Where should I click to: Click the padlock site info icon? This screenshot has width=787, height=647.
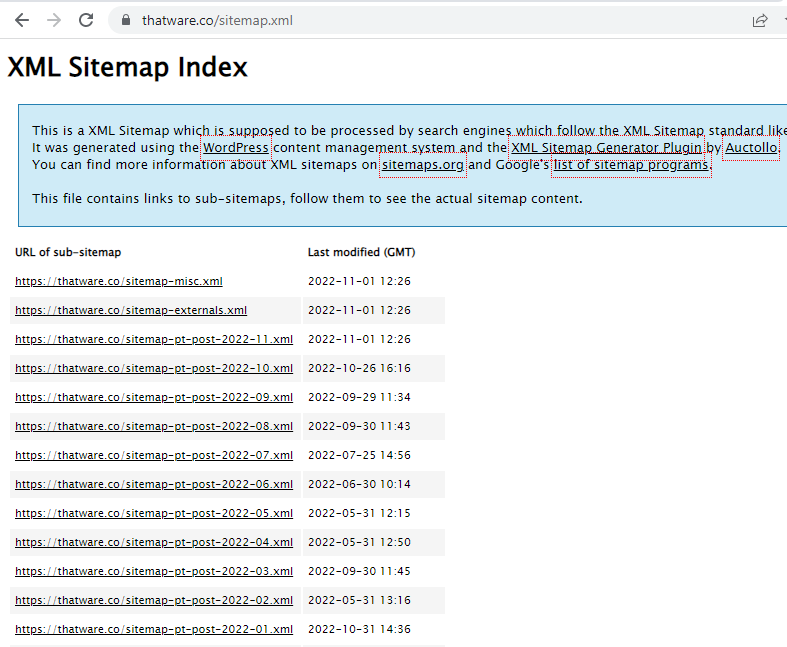point(126,21)
